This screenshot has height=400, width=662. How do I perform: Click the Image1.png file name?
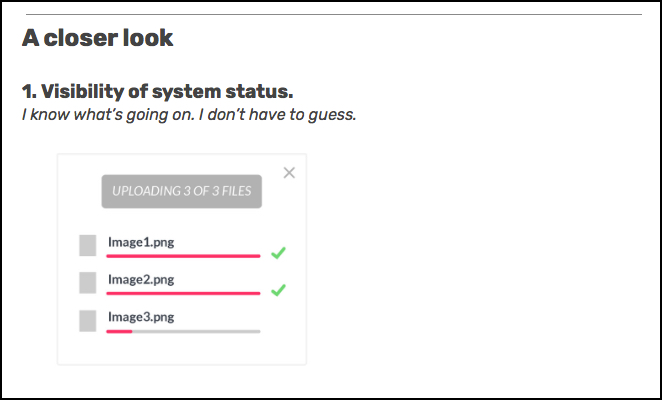coord(141,242)
